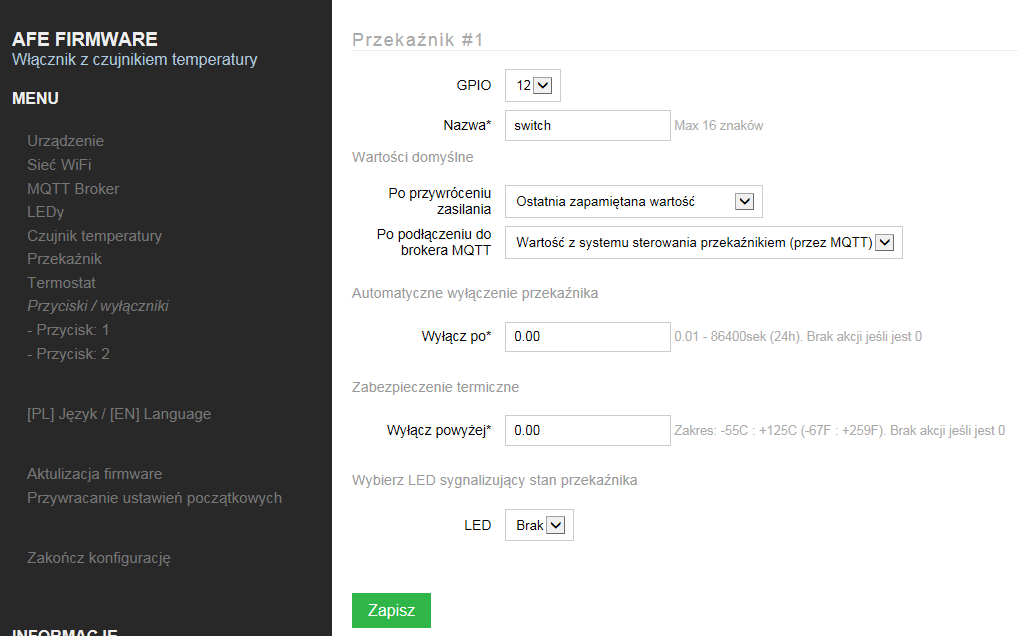Expand the 'Po przywróceniu zasilania' dropdown
Image resolution: width=1018 pixels, height=636 pixels.
(x=633, y=201)
